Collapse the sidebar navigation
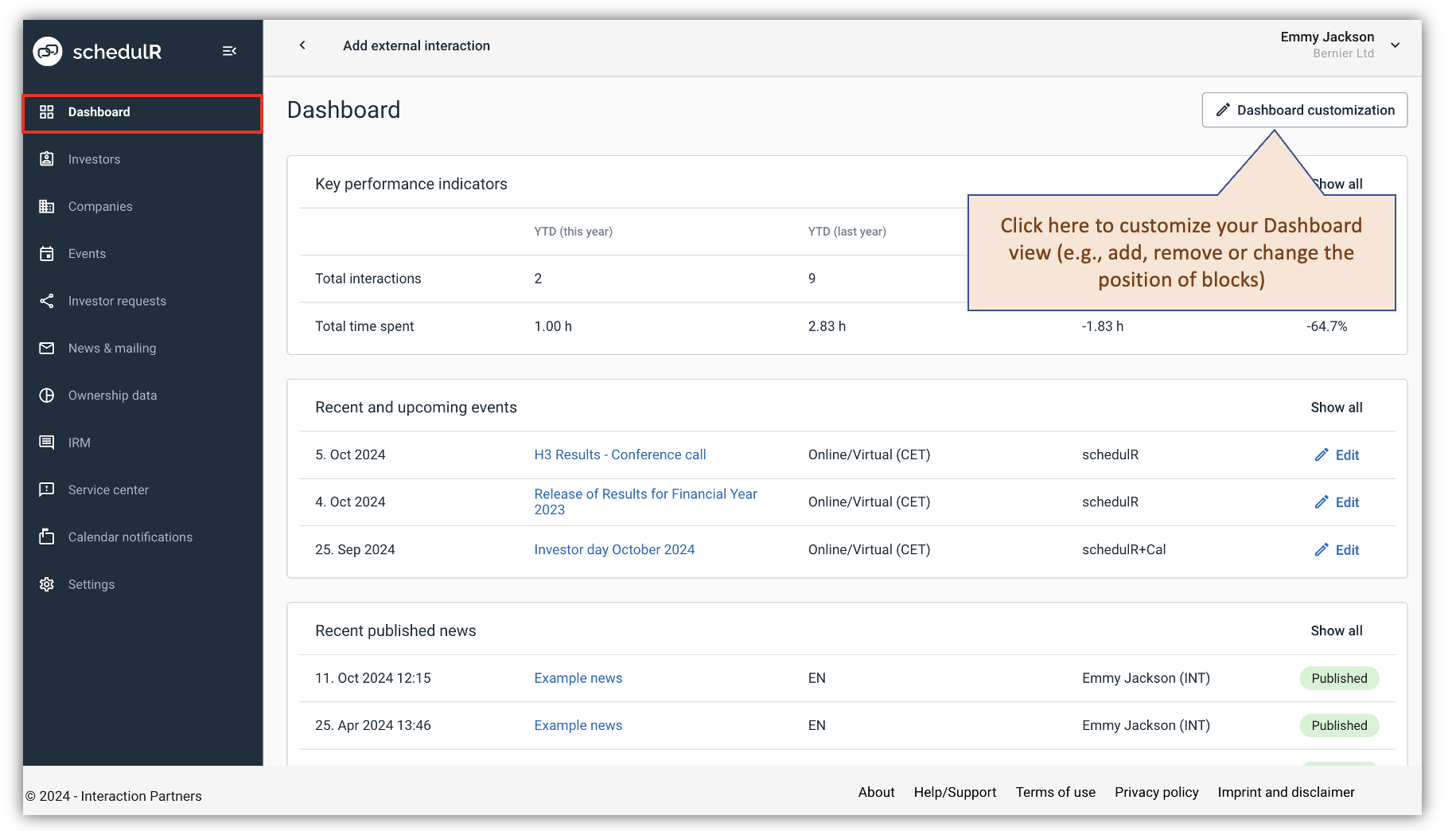This screenshot has width=1456, height=831. click(229, 50)
